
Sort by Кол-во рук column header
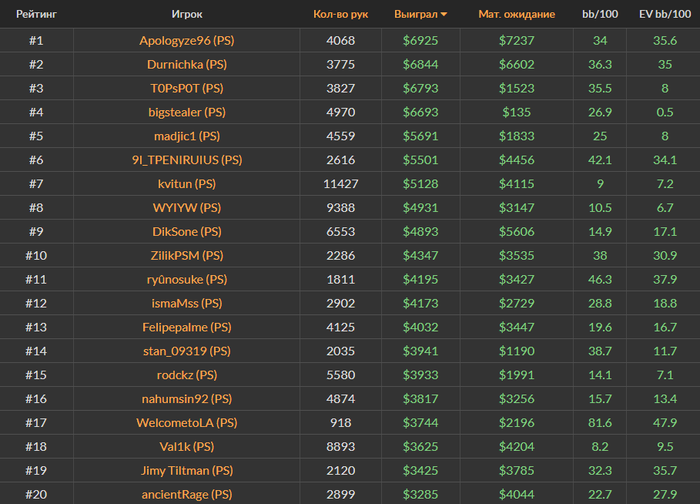[341, 15]
